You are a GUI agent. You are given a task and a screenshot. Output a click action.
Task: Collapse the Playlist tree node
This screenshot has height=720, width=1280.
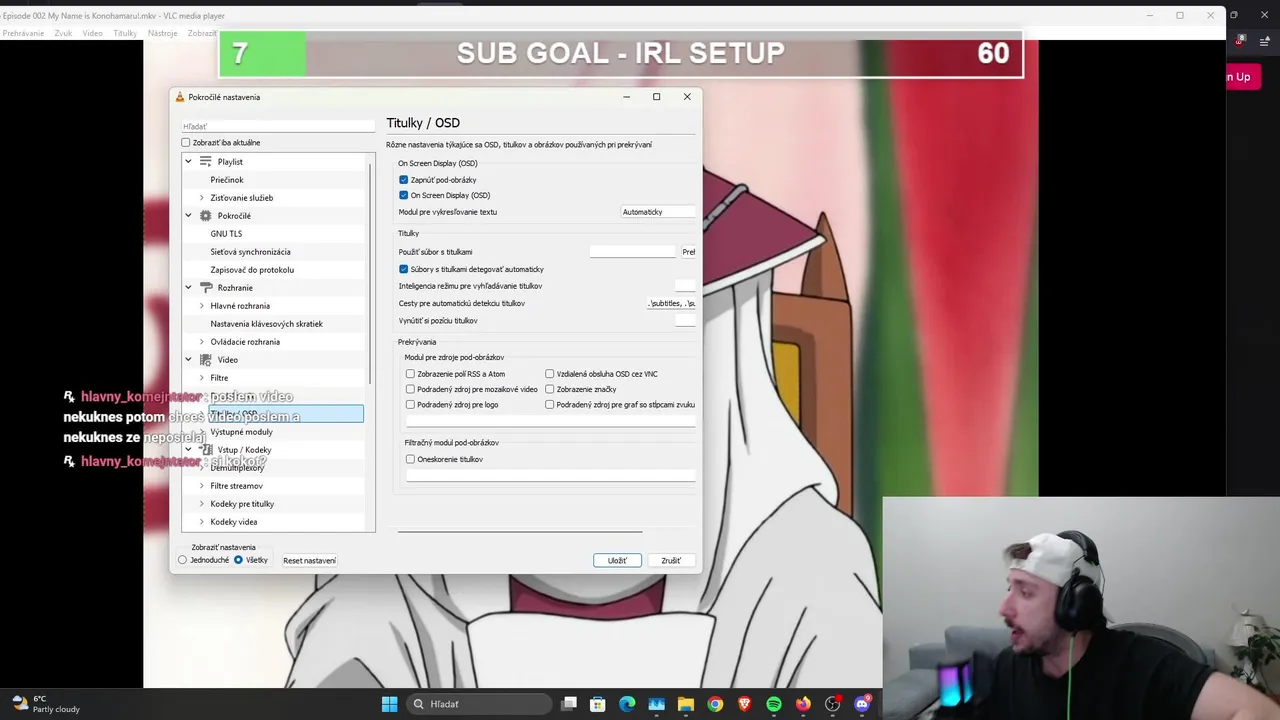point(188,161)
